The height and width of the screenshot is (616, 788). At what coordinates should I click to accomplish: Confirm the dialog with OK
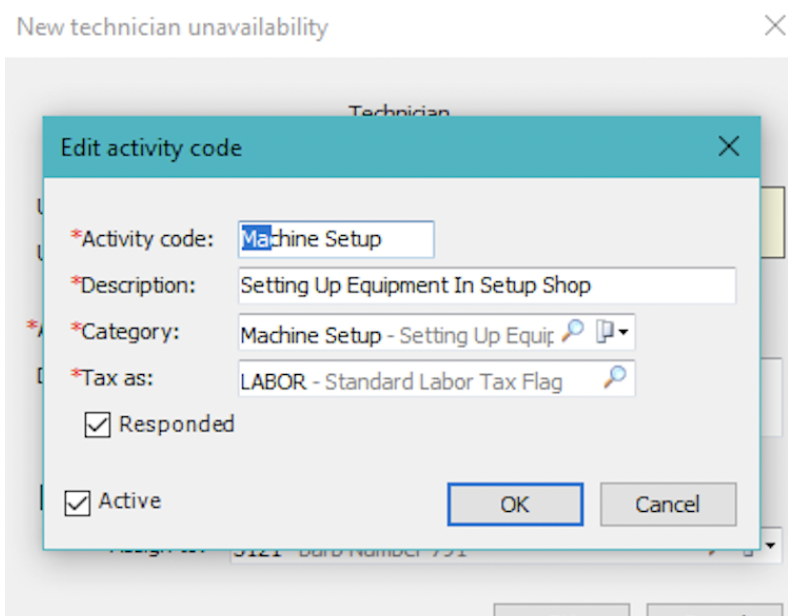[x=515, y=504]
